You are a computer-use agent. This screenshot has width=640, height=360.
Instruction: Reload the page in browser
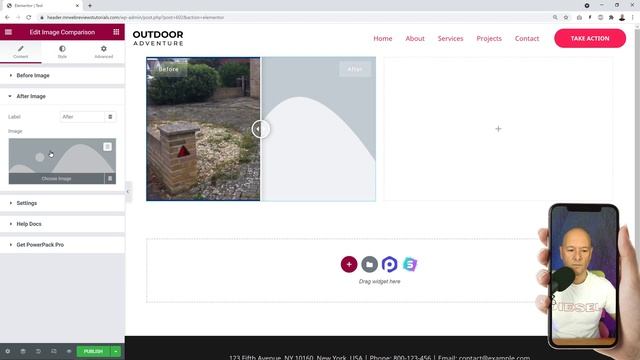(x=29, y=18)
